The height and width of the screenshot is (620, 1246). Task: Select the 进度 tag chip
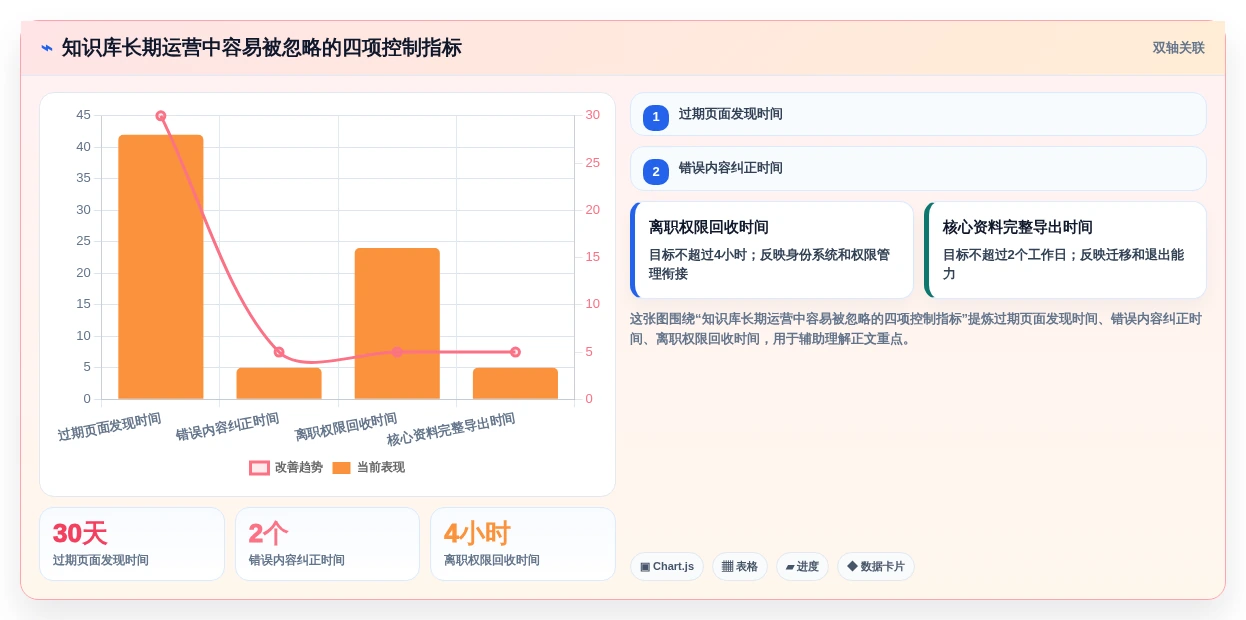point(802,567)
